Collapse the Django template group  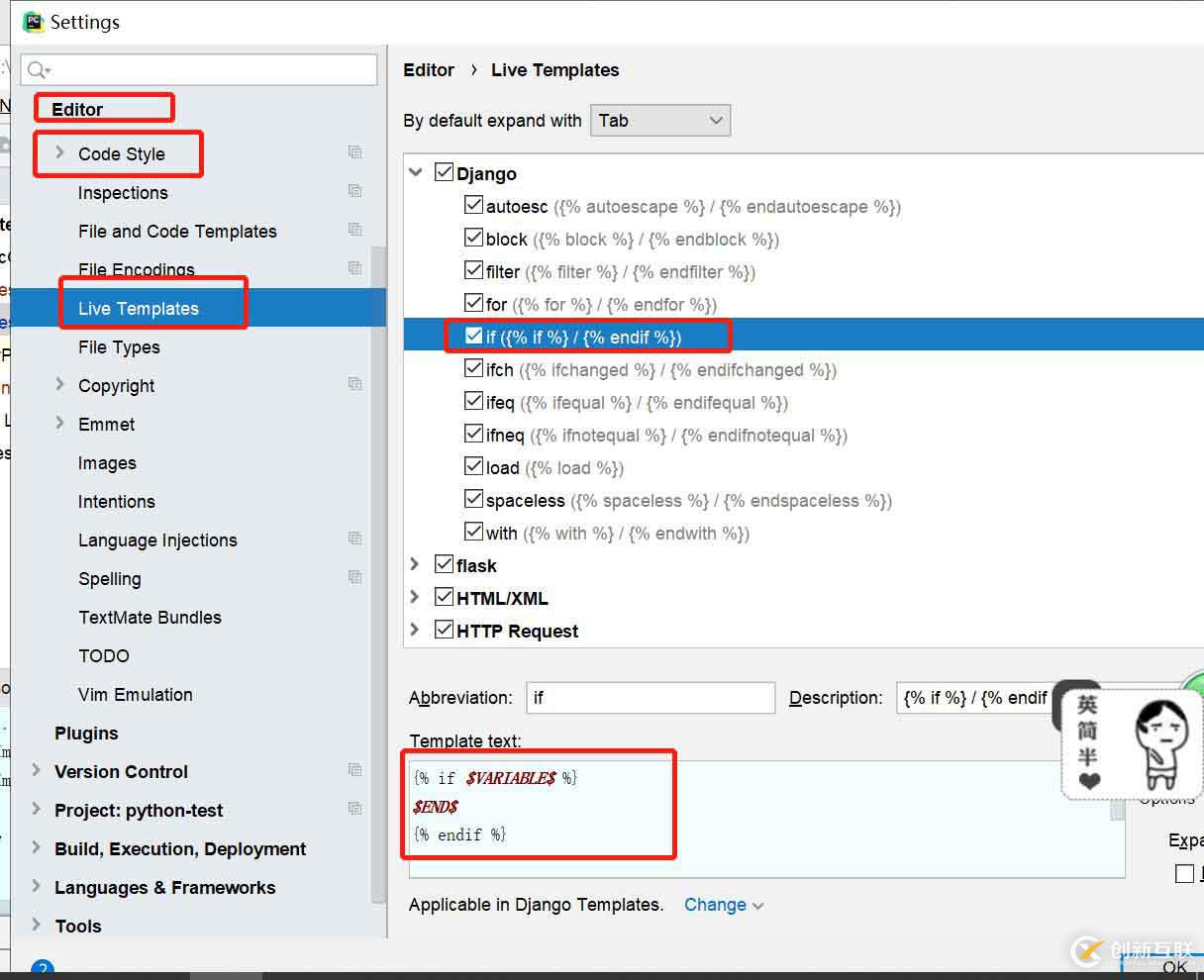tap(416, 173)
